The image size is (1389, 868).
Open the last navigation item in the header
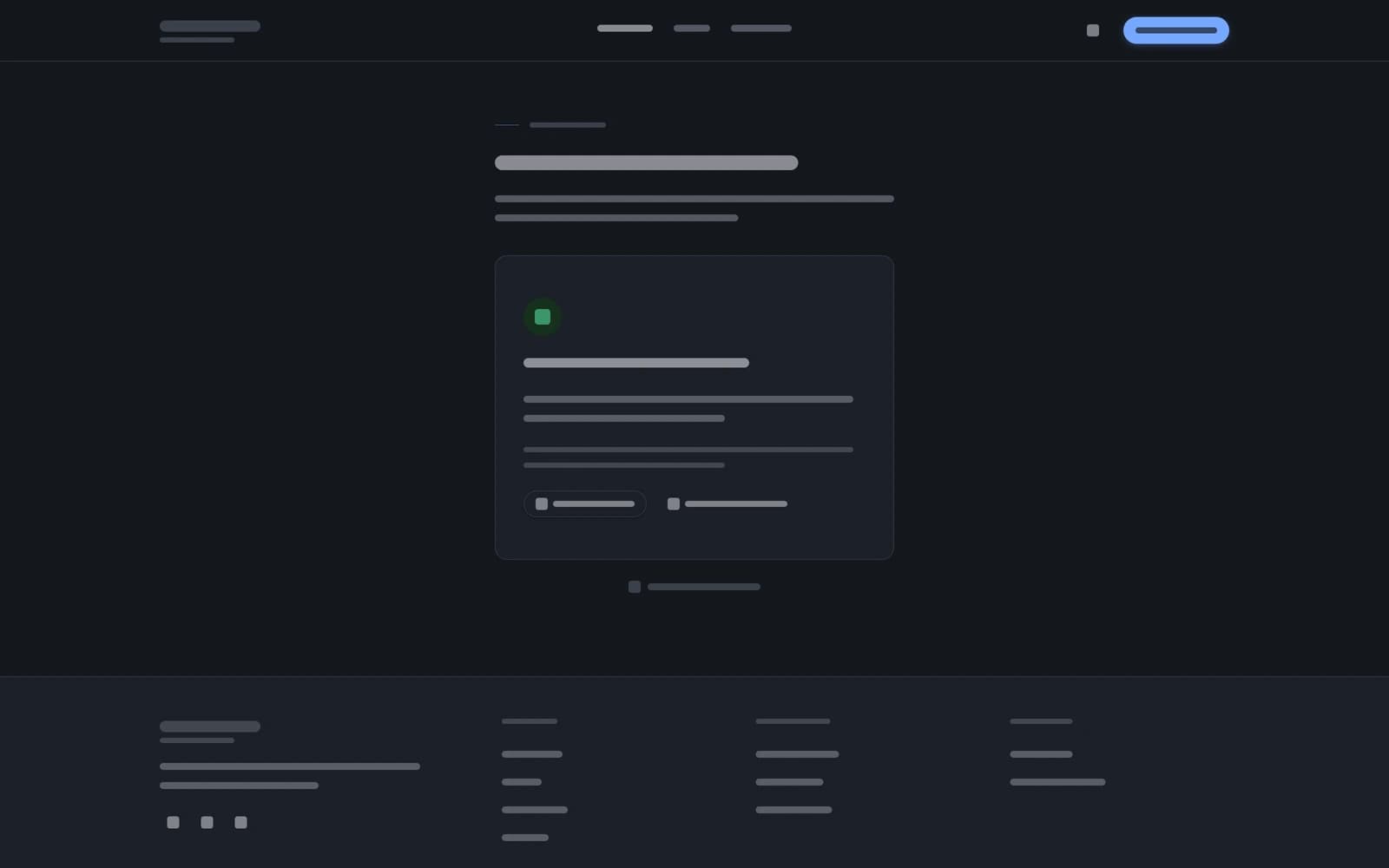tap(761, 29)
